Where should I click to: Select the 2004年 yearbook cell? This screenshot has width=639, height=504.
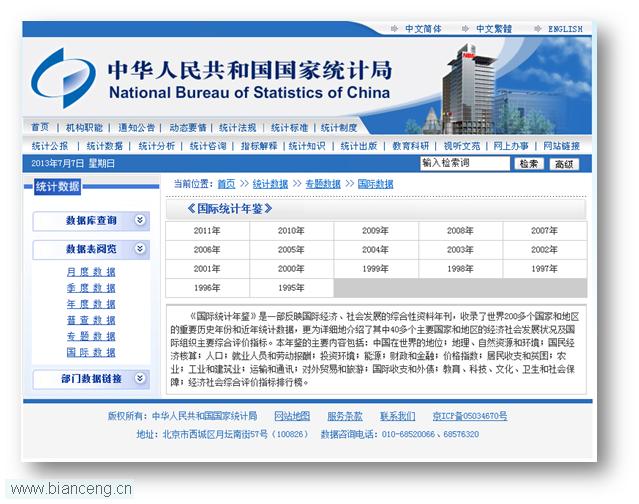coord(376,250)
